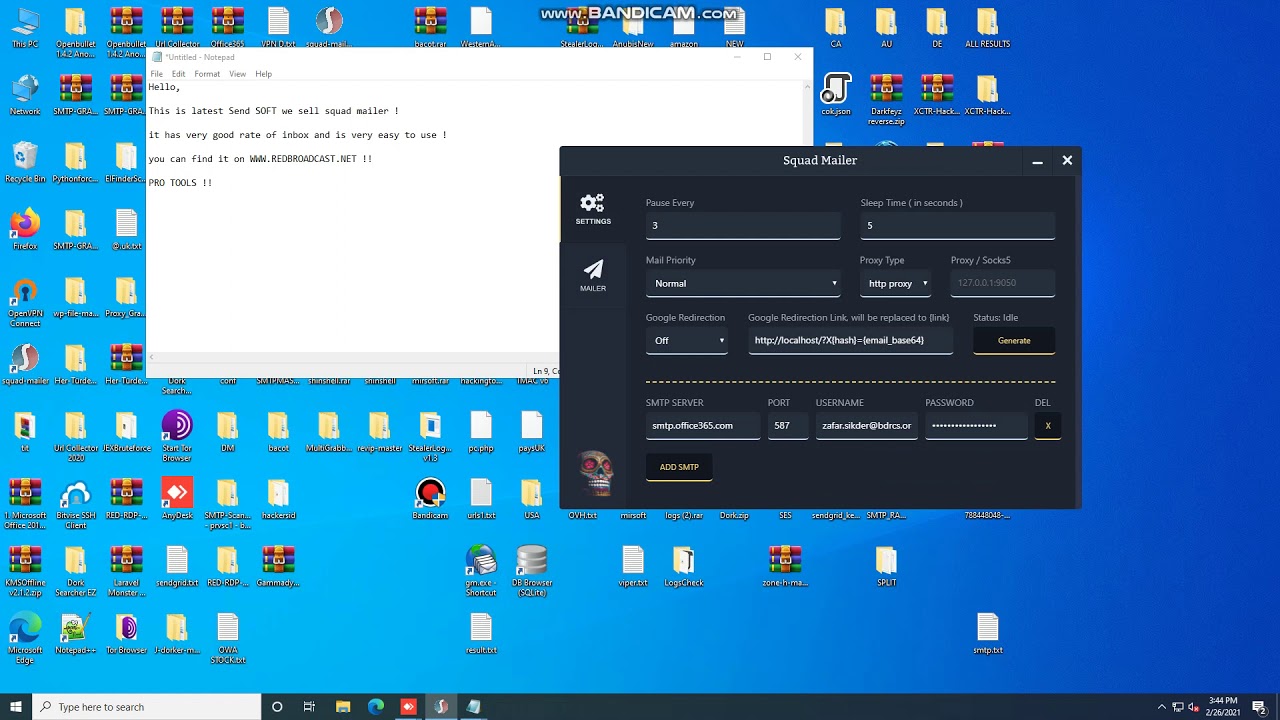Click the skull logo in Squad Mailer
The image size is (1280, 720).
click(x=596, y=472)
